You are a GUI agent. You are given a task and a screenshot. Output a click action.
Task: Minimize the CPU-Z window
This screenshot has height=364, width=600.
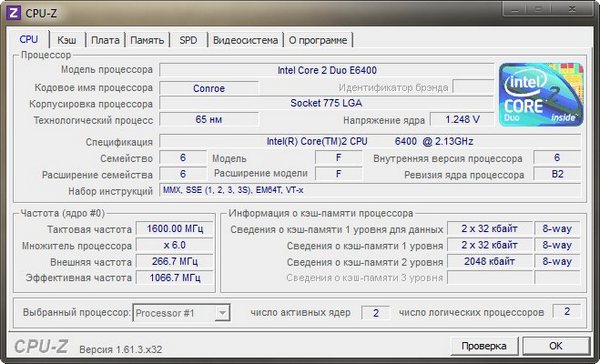tap(515, 9)
